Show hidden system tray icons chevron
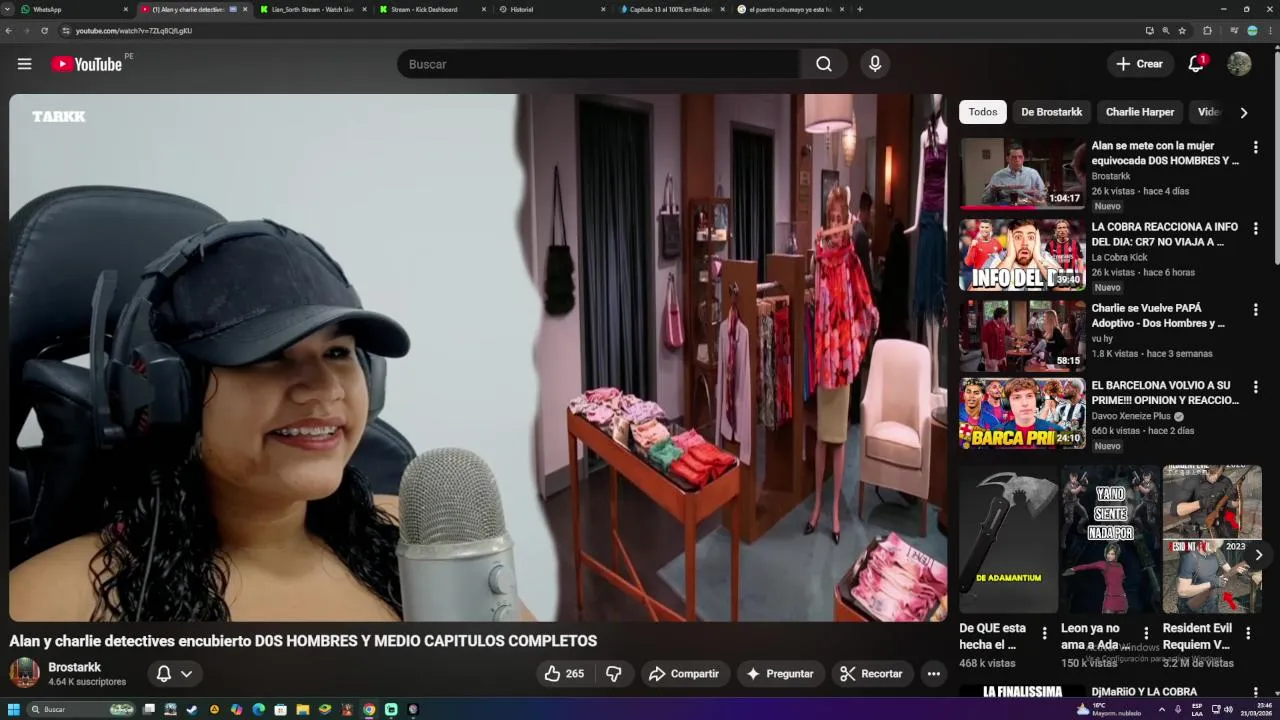The width and height of the screenshot is (1280, 720). coord(1161,709)
